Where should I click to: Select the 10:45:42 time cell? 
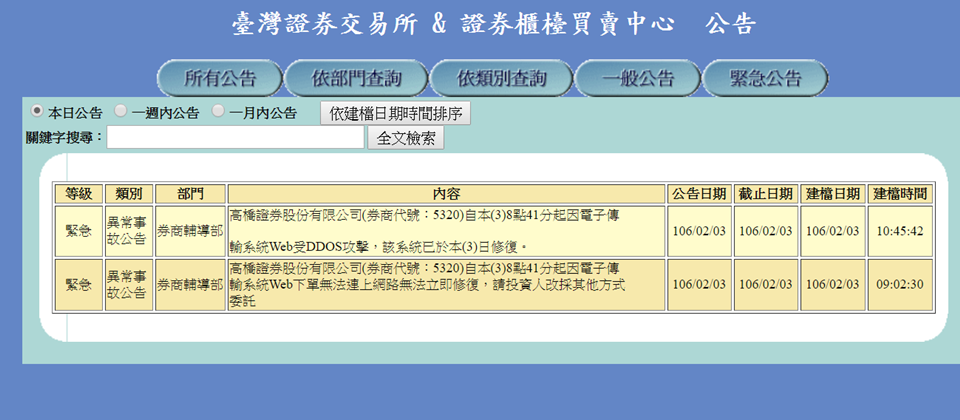(900, 231)
